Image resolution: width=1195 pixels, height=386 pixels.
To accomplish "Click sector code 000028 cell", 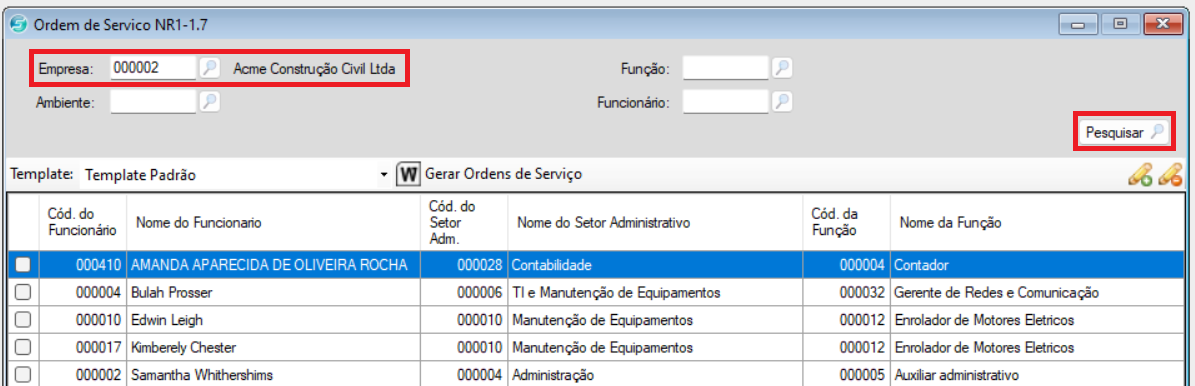I will 463,265.
